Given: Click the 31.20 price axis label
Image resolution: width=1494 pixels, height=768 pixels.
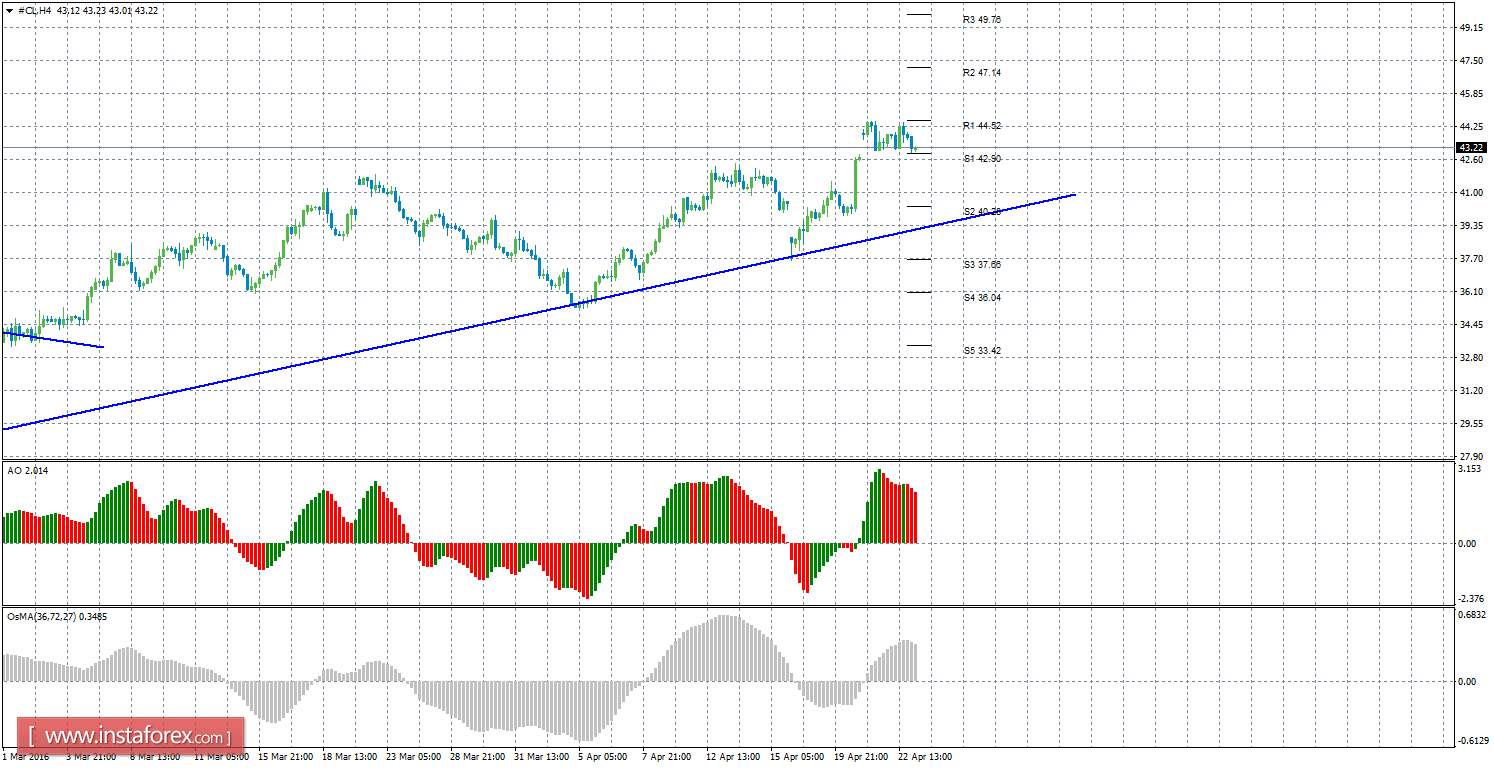Looking at the screenshot, I should coord(1471,391).
